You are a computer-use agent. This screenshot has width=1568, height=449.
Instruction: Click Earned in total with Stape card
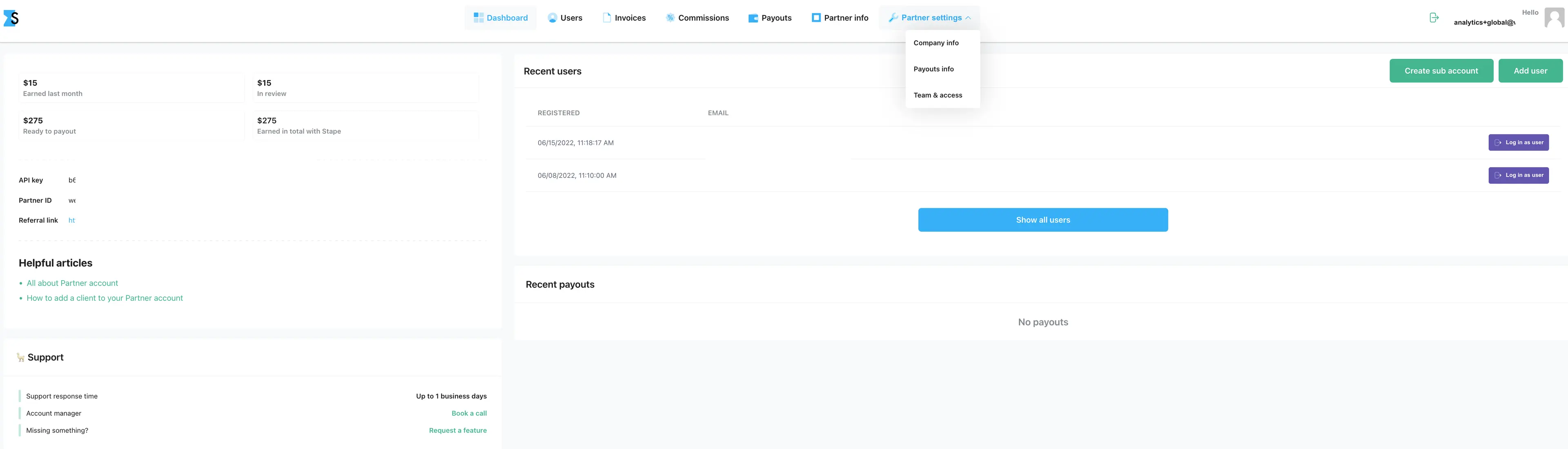365,125
